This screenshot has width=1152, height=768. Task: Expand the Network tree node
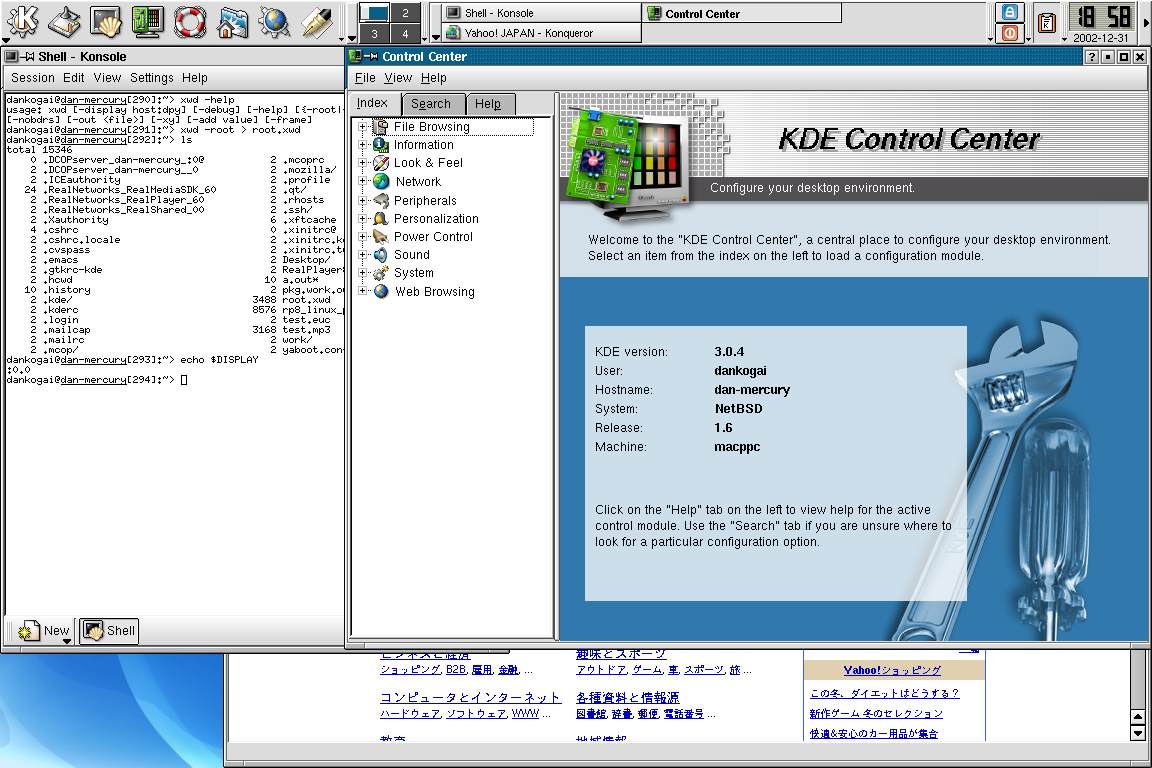pyautogui.click(x=362, y=182)
